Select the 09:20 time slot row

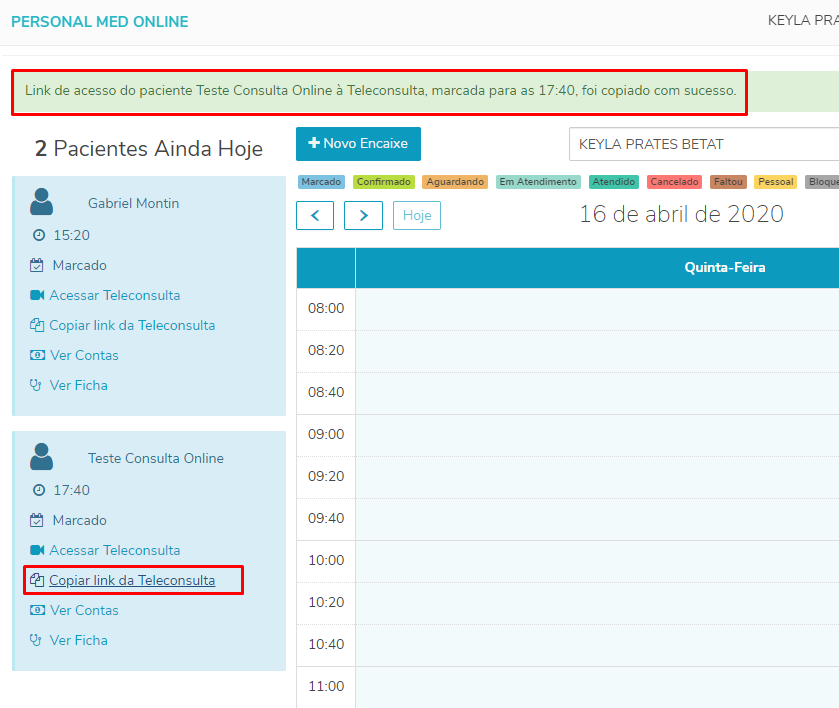click(597, 477)
